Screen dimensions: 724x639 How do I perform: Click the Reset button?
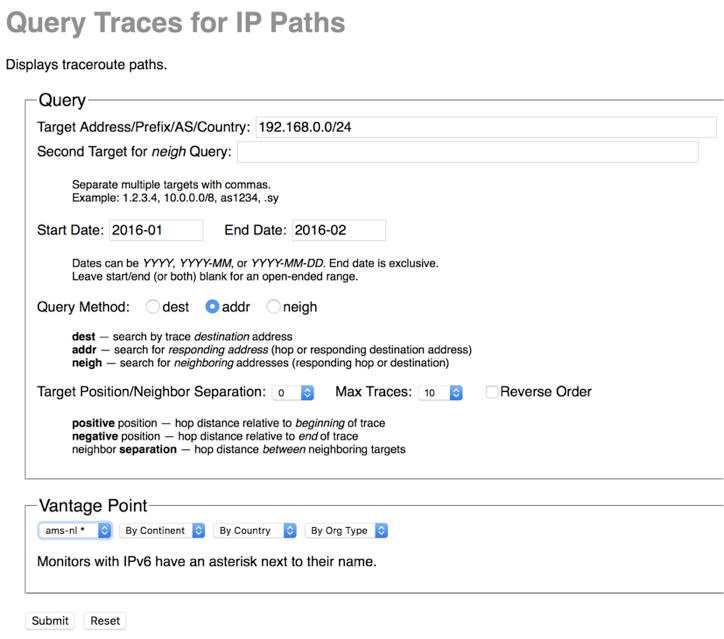(105, 621)
